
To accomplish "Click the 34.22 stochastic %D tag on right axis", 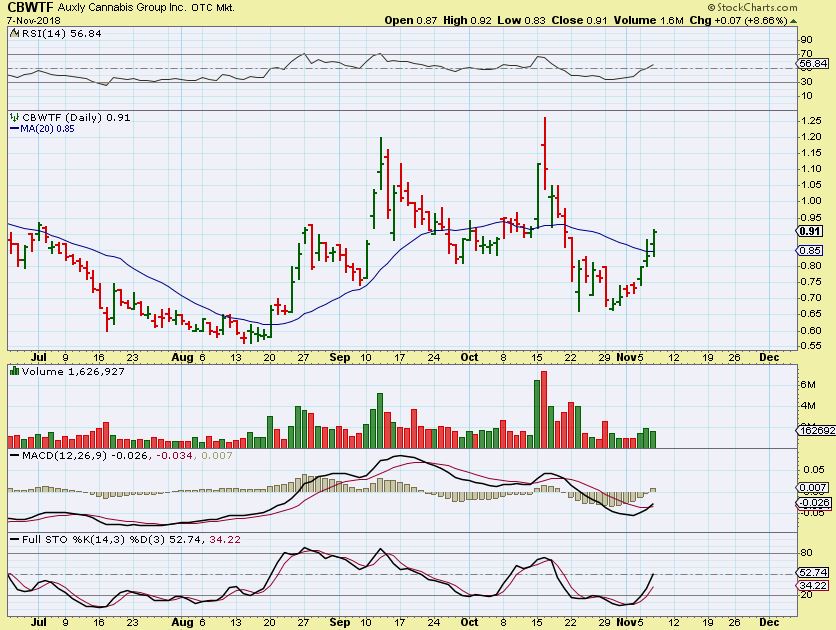I will [x=814, y=586].
